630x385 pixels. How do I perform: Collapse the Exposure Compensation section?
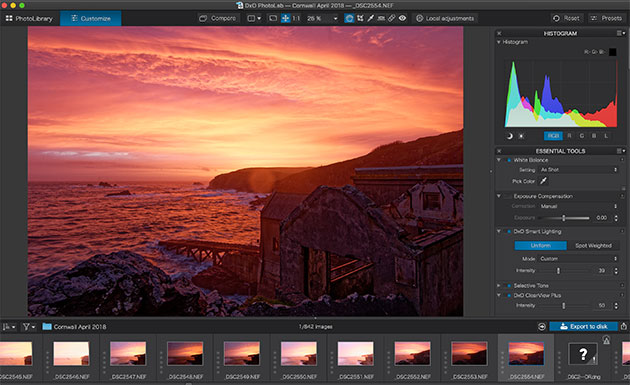[x=499, y=196]
